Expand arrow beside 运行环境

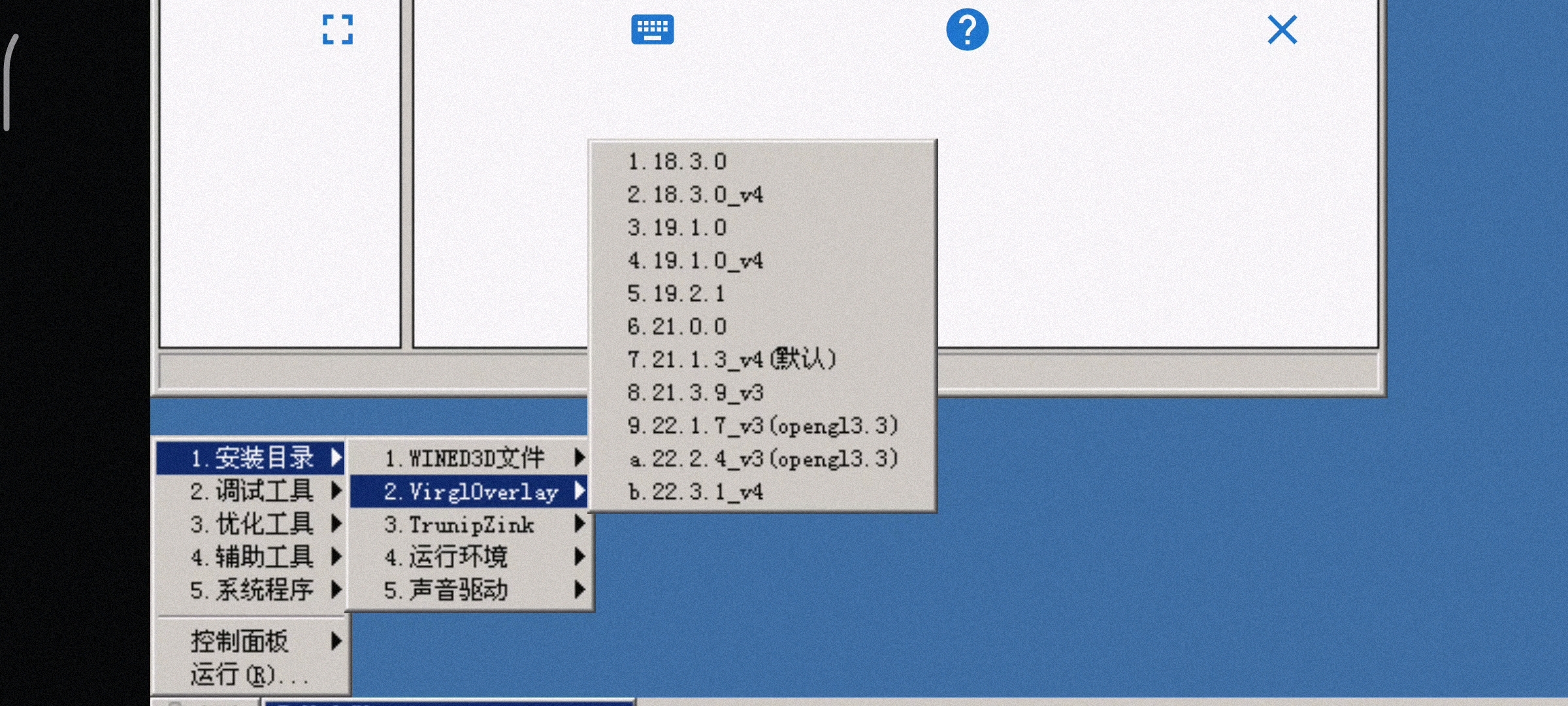point(579,556)
